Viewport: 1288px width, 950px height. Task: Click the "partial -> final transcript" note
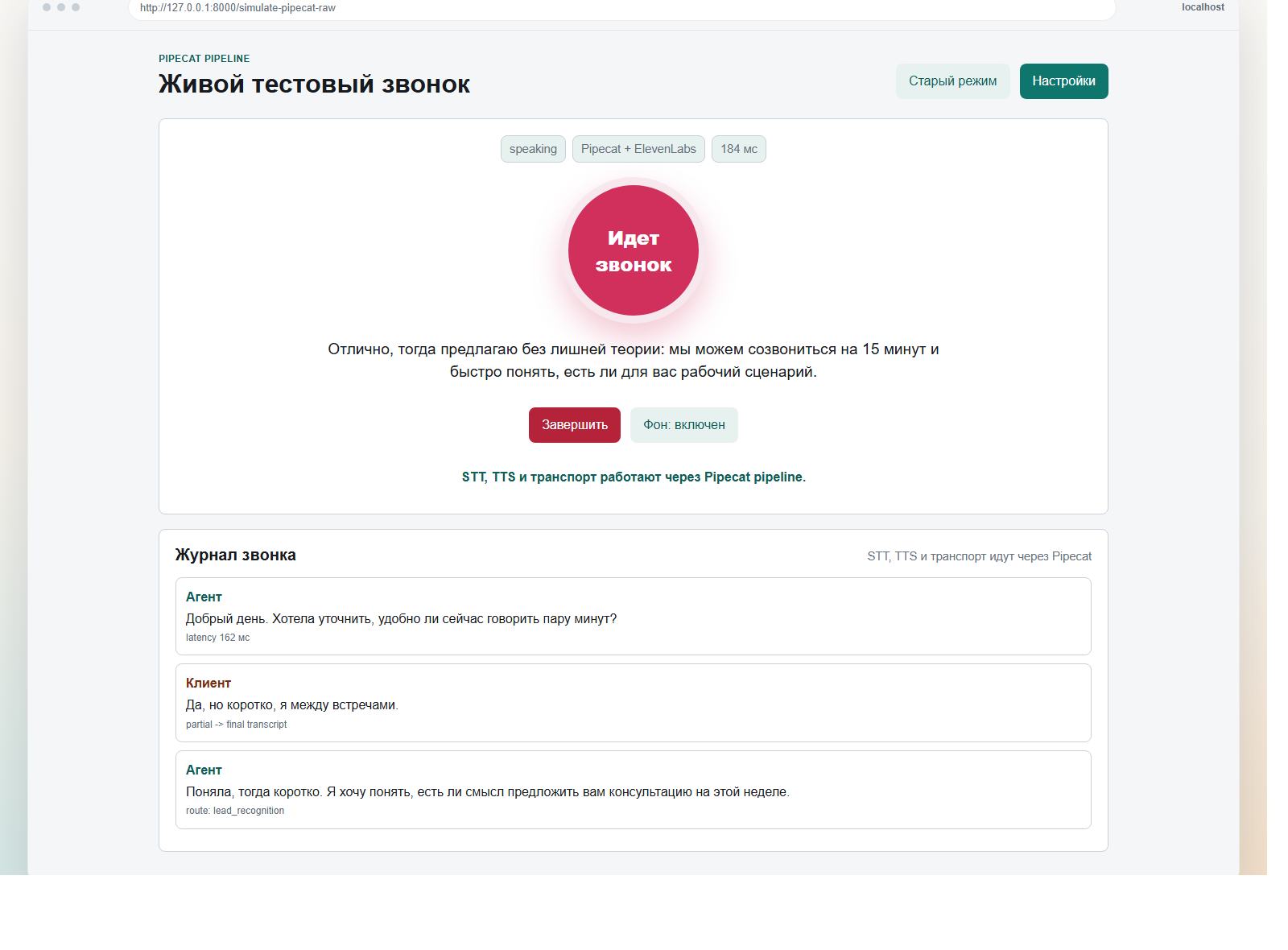[236, 725]
